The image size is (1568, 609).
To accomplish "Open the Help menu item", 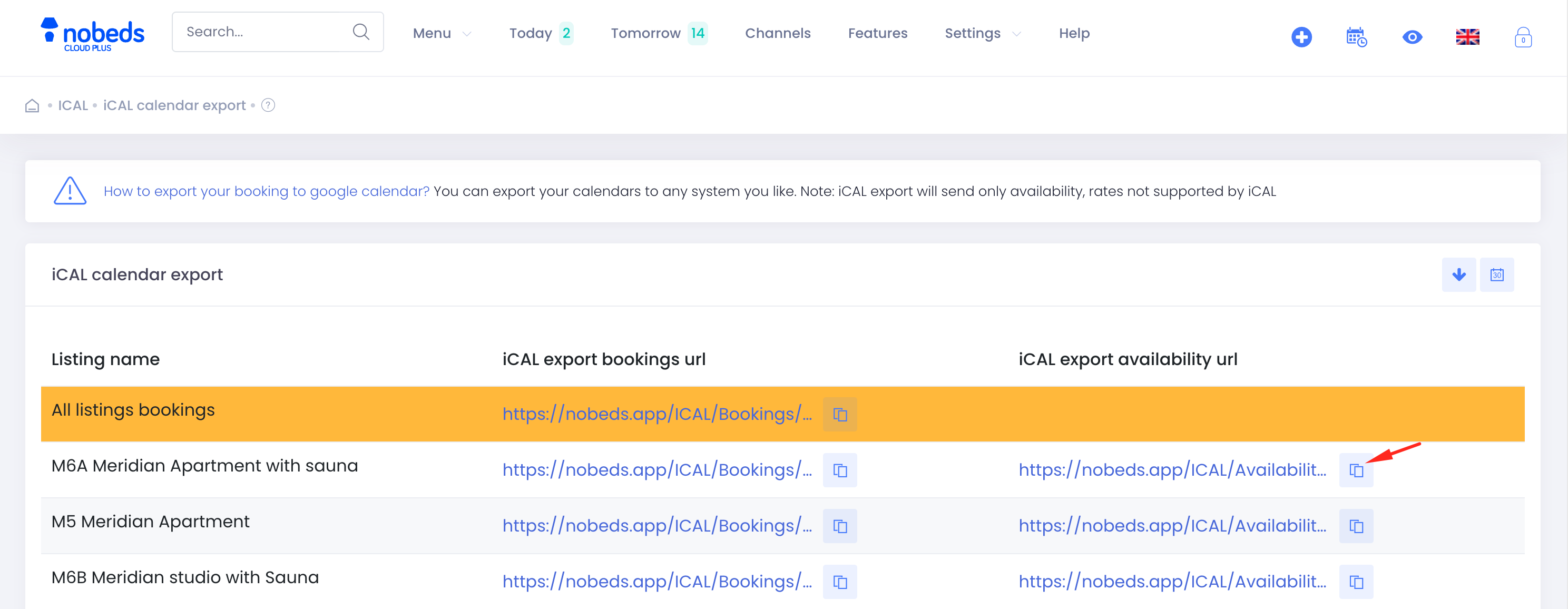I will coord(1074,33).
